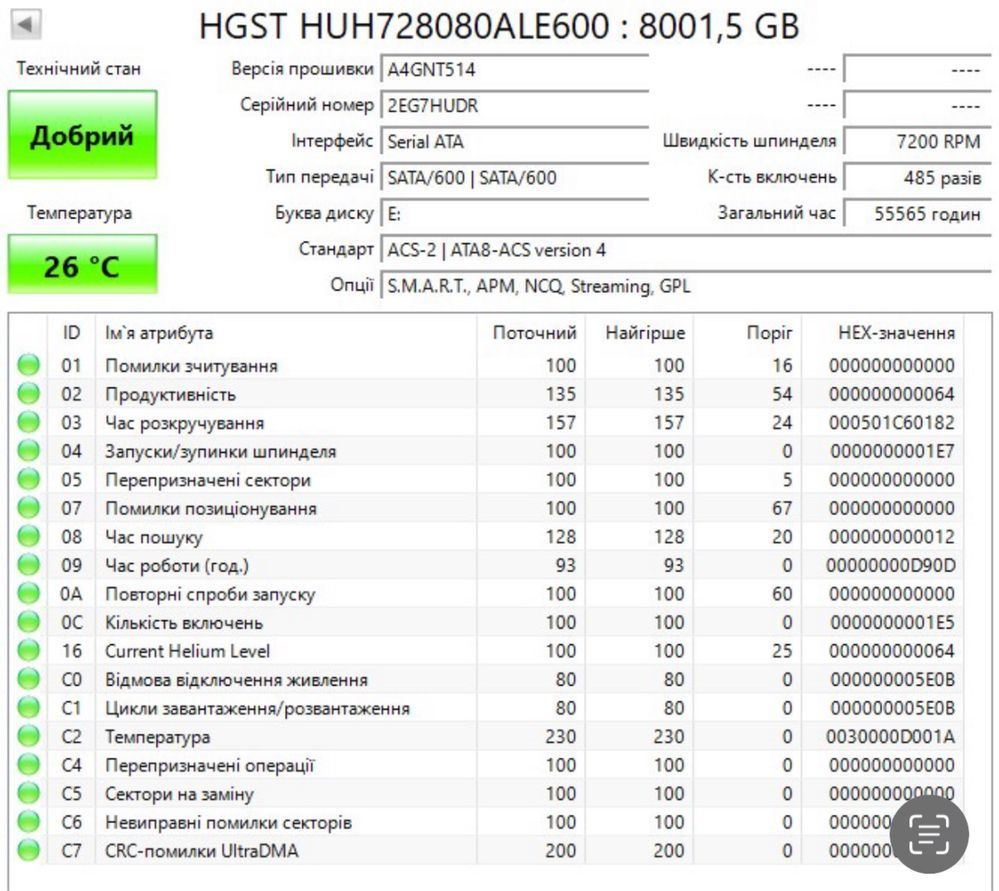Screen dimensions: 999x891
Task: Click the status dot for Невиправні помилки секторів
Action: tap(28, 822)
